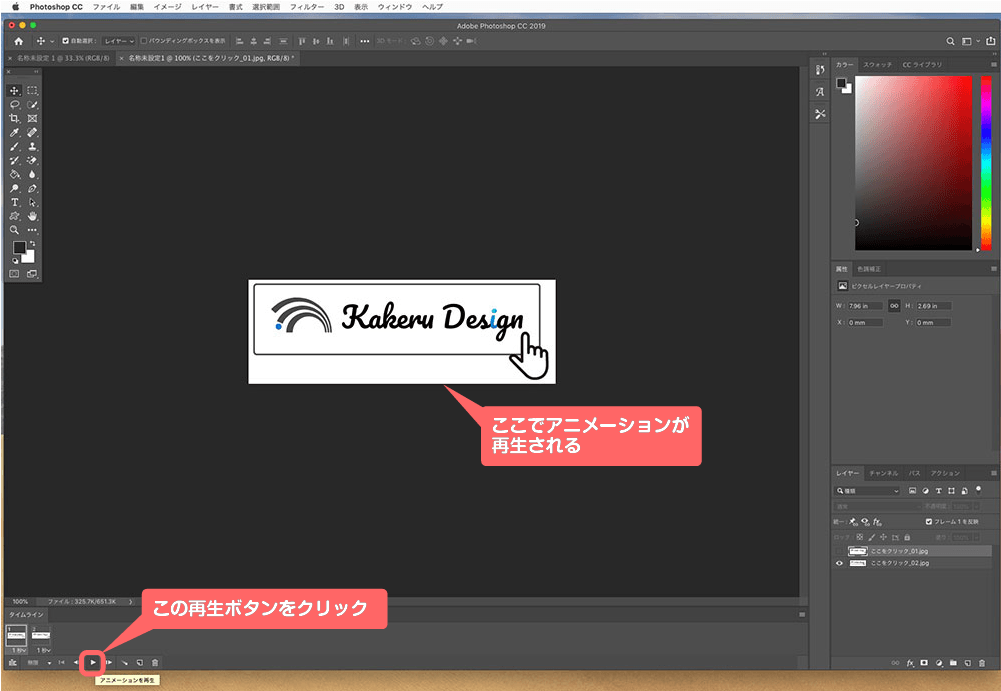1001x691 pixels.
Task: Toggle pixel layer filter icon
Action: pos(912,490)
